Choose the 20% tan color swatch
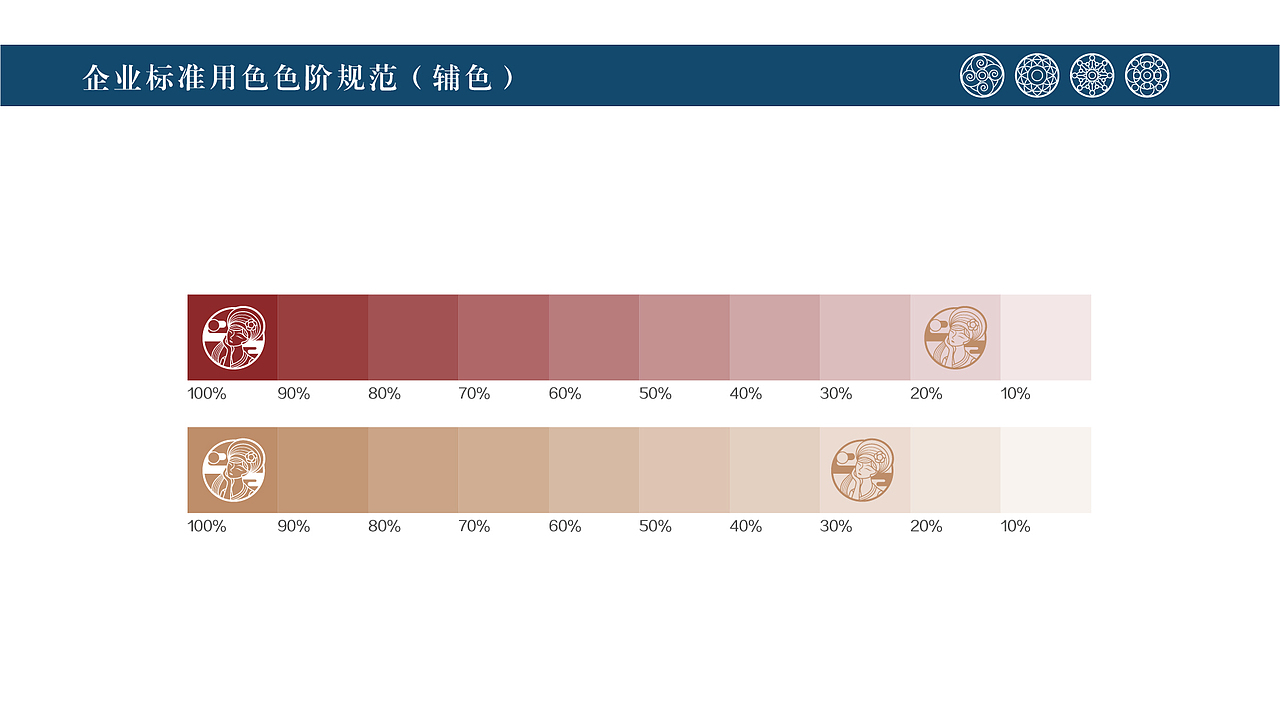Screen dimensions: 1280x720 click(955, 470)
